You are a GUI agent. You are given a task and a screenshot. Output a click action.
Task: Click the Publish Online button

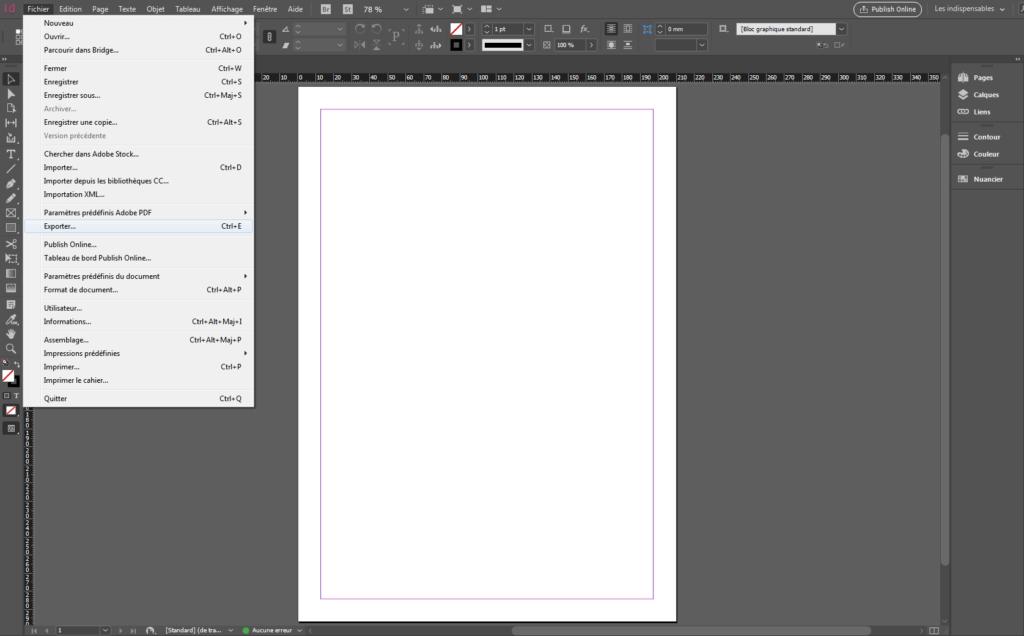coord(888,9)
